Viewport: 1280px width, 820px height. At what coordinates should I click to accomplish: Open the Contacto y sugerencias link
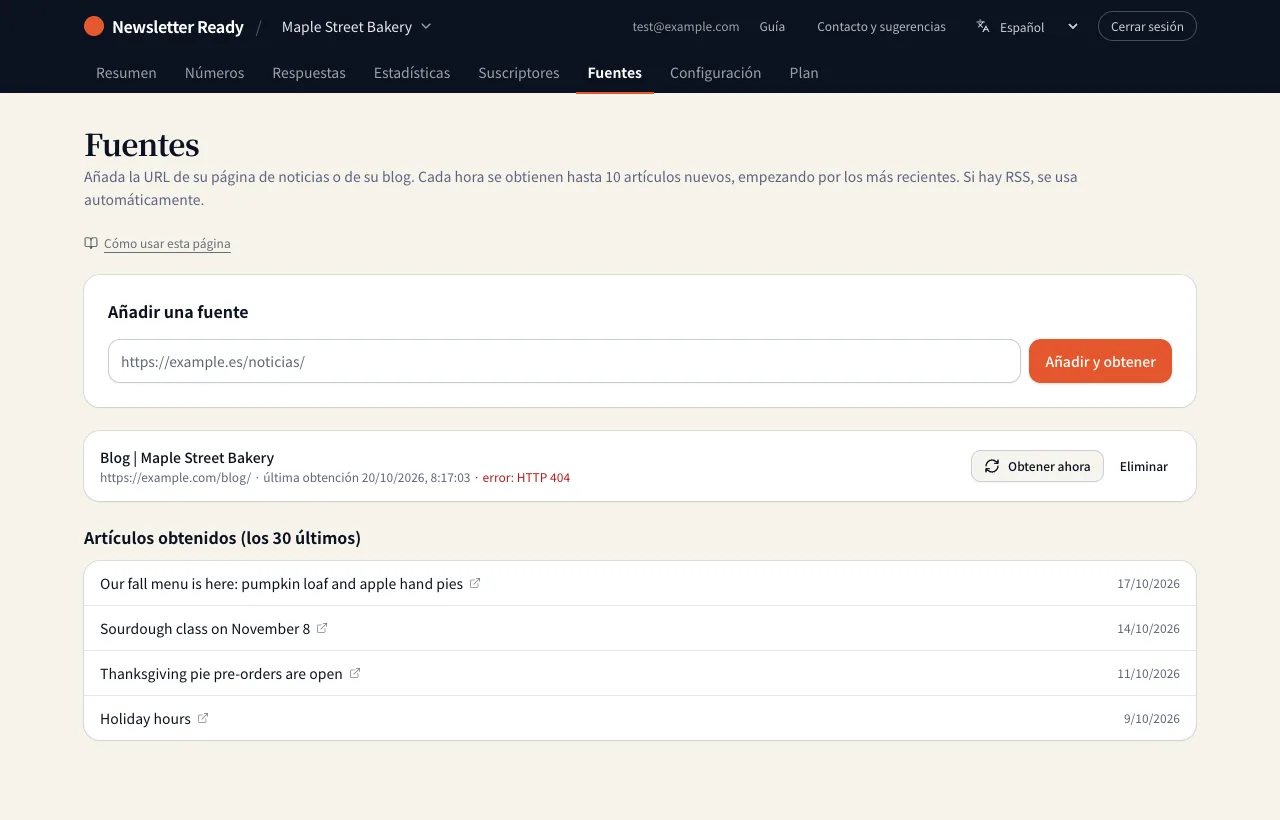(x=881, y=27)
